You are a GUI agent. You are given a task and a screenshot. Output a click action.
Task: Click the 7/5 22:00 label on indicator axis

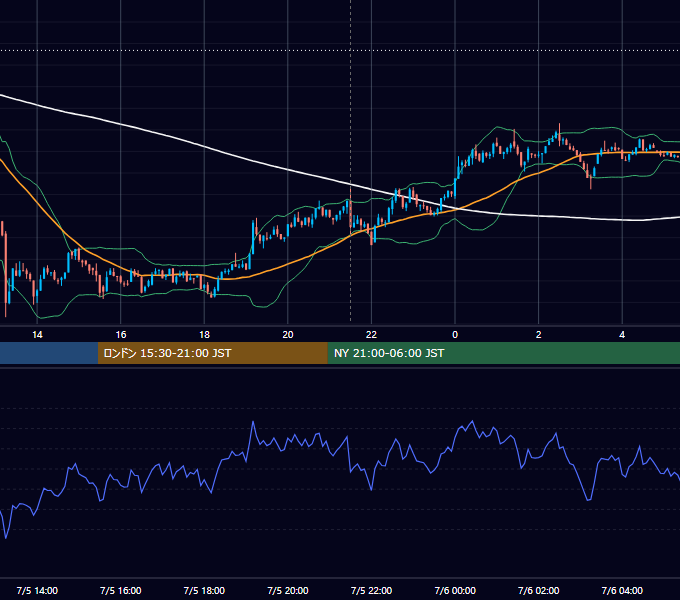[x=371, y=590]
